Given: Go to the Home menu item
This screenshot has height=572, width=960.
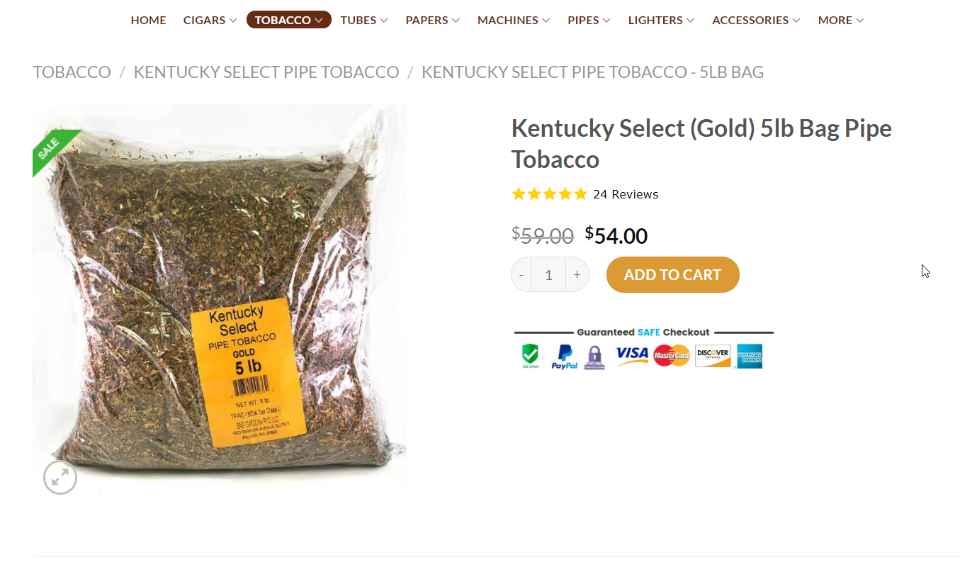Looking at the screenshot, I should click(148, 20).
